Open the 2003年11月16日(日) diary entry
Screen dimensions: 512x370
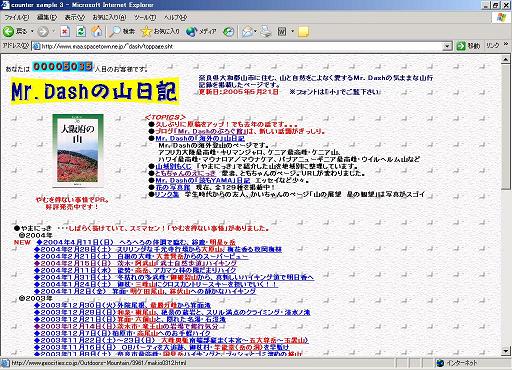tap(161, 347)
